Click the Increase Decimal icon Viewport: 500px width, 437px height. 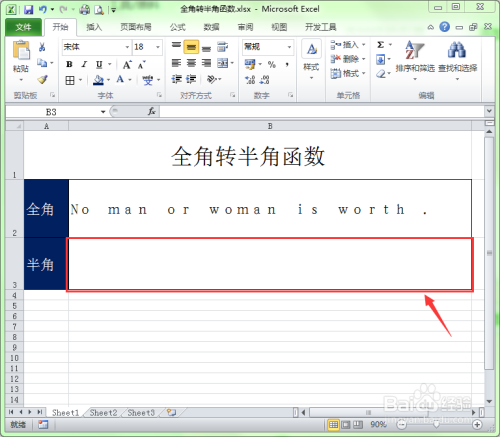[x=250, y=80]
